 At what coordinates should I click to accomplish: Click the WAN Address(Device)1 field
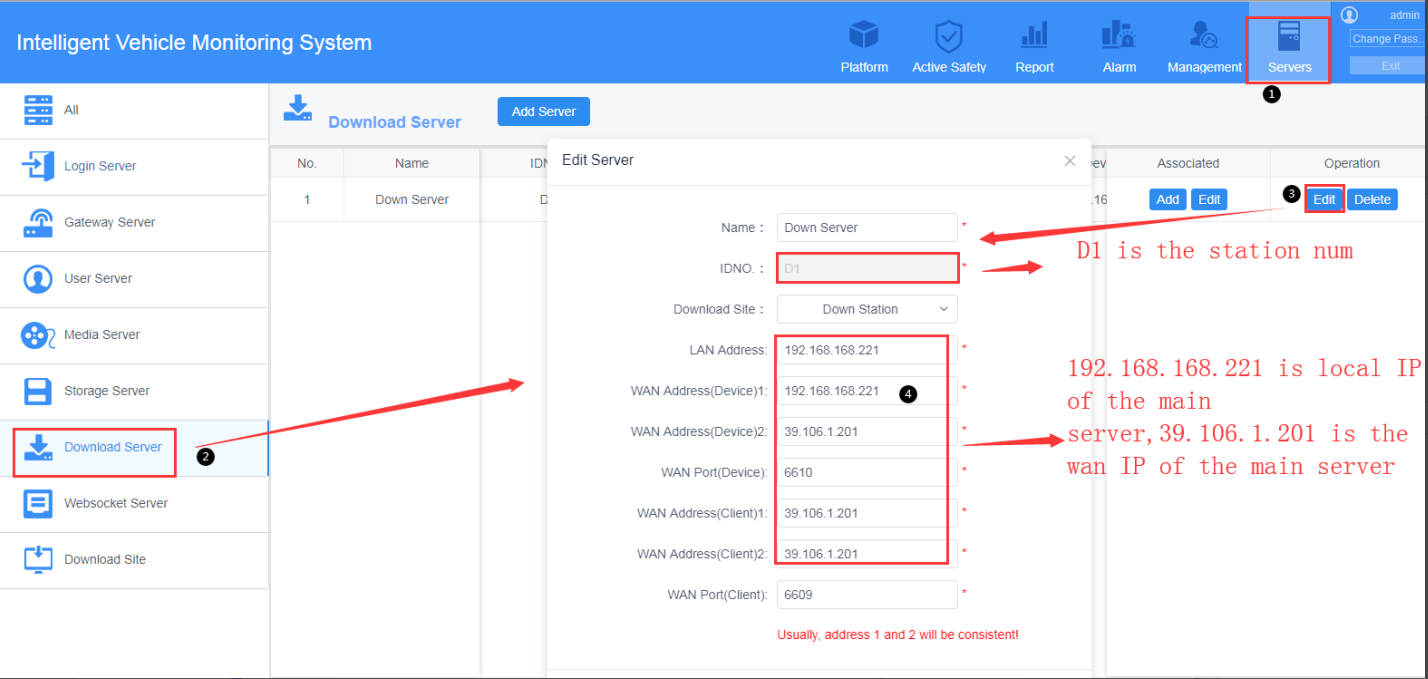[867, 391]
